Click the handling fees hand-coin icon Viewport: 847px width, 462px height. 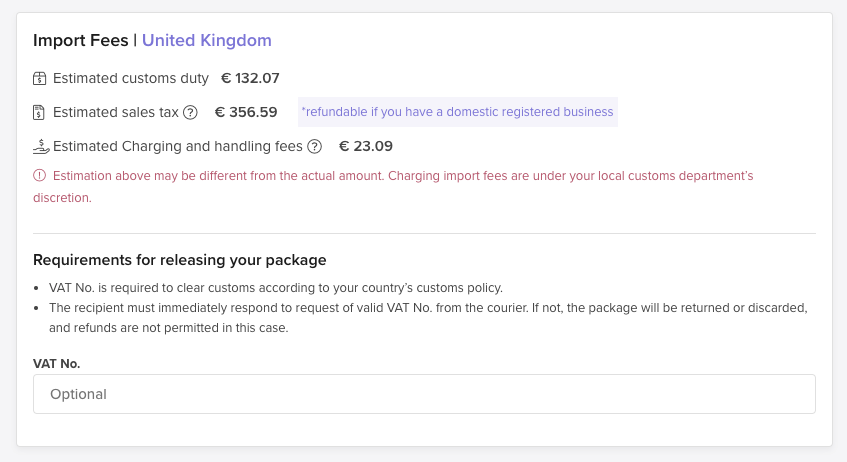(41, 146)
